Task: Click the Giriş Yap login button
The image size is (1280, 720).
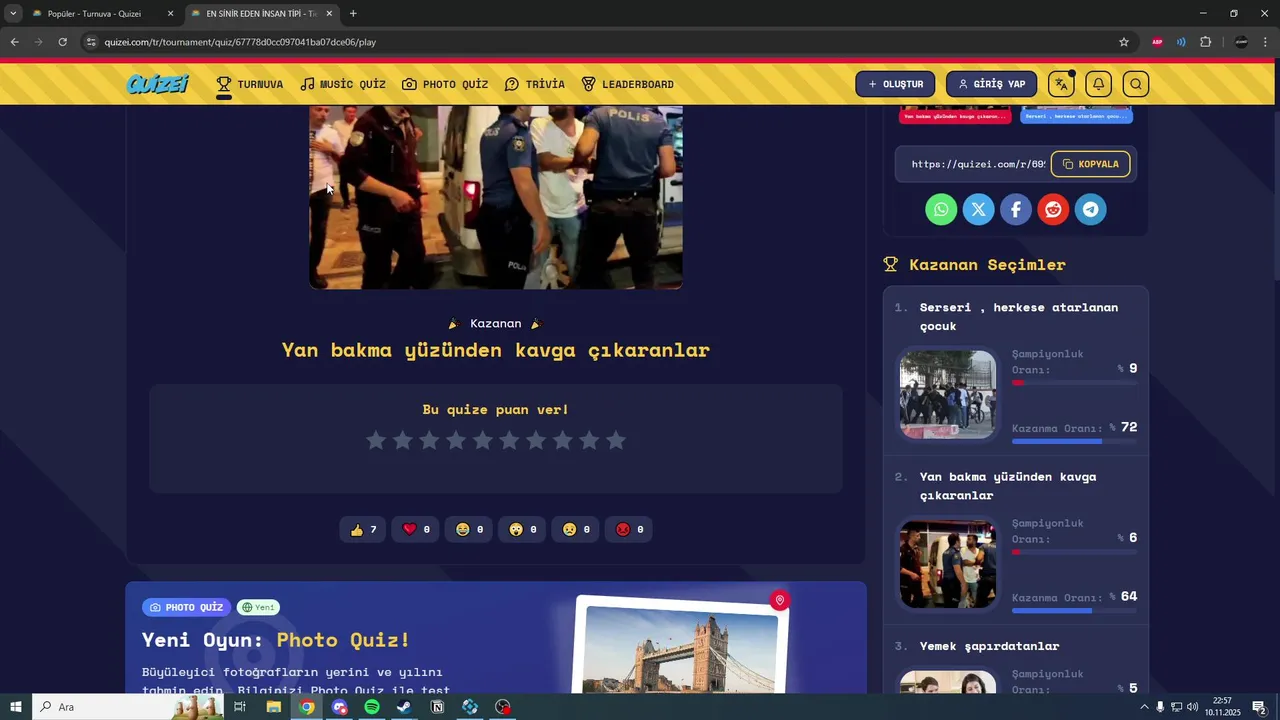Action: [991, 84]
